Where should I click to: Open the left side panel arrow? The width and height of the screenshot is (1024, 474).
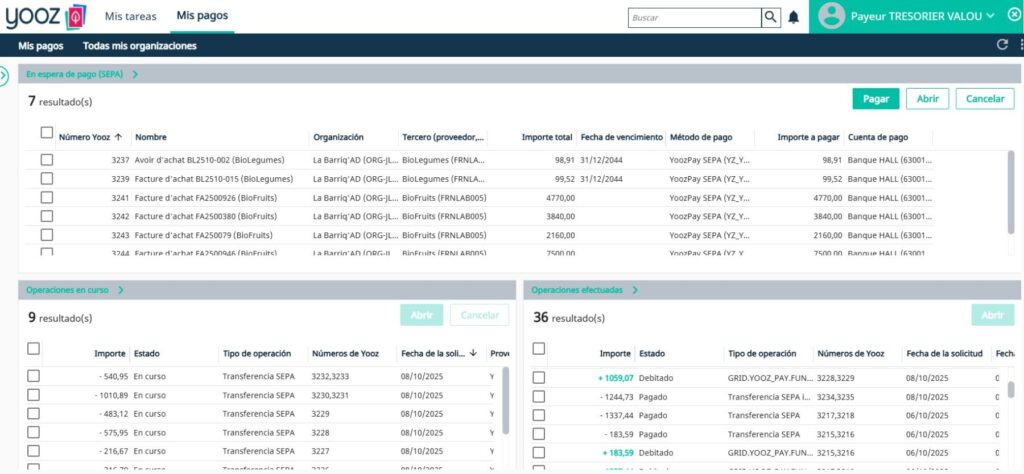(4, 75)
